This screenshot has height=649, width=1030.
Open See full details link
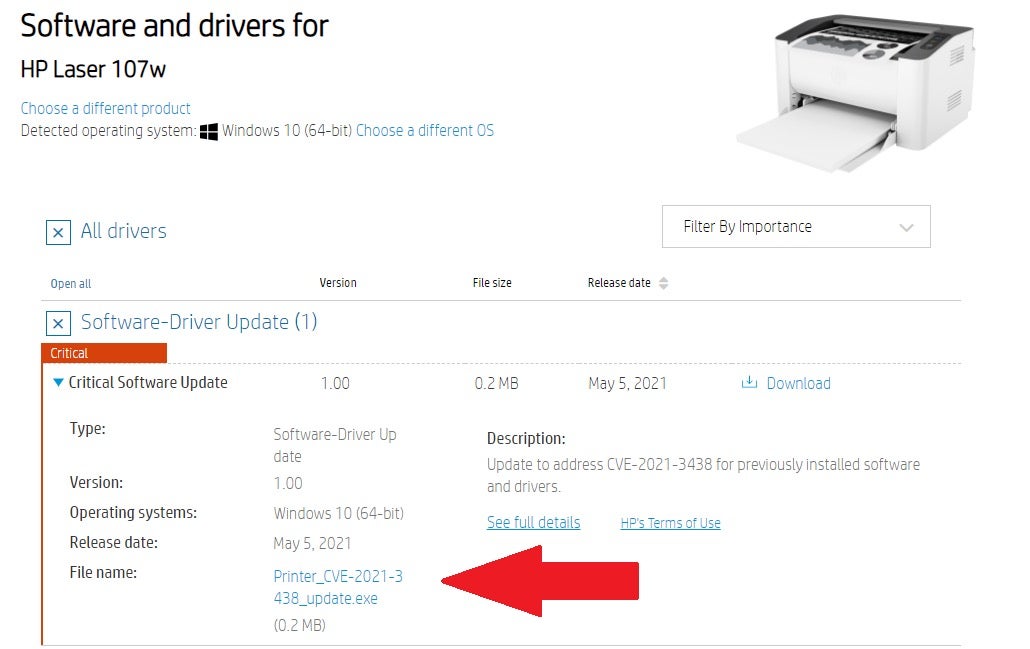tap(533, 522)
